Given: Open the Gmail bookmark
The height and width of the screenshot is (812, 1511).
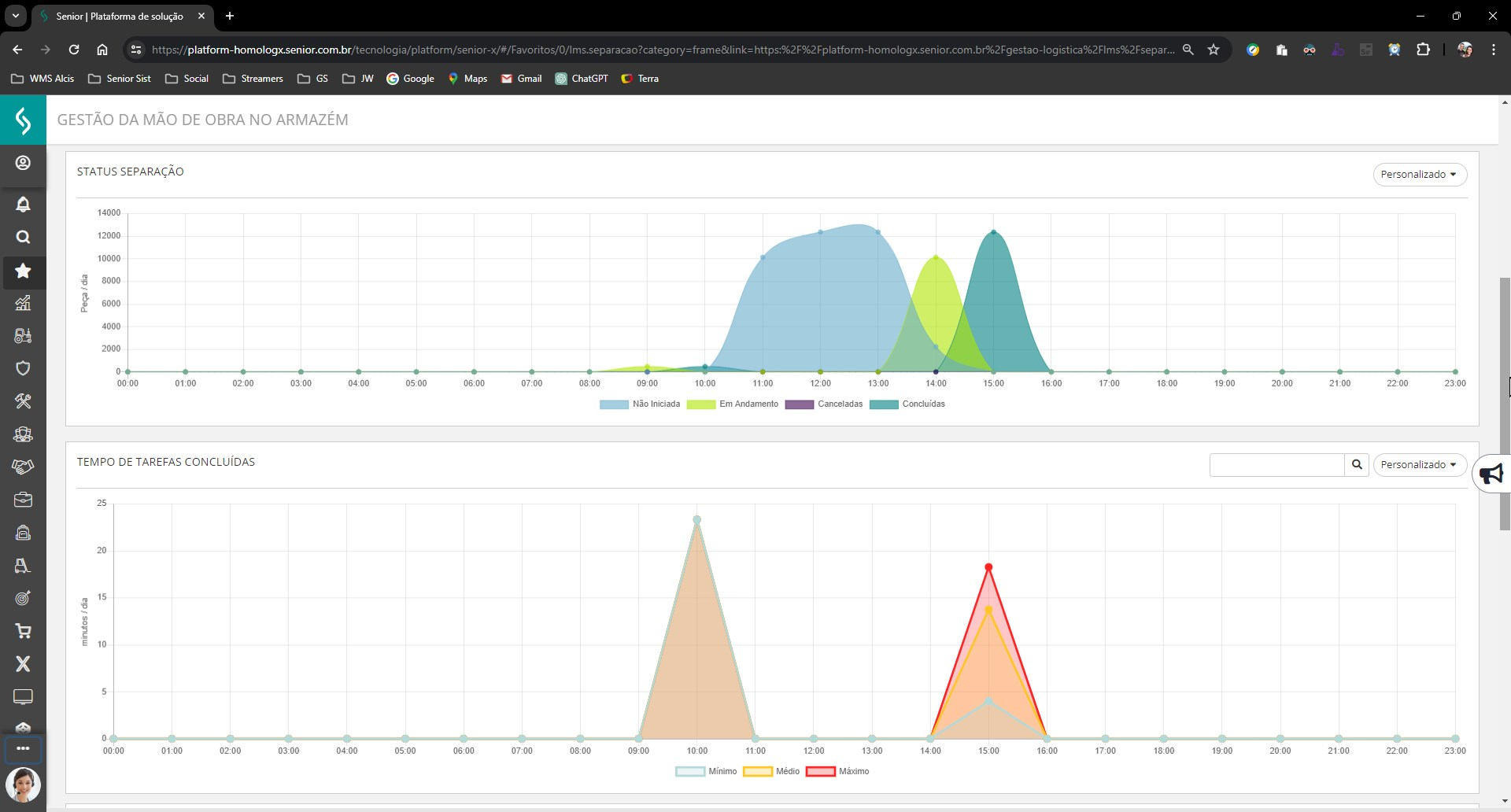Looking at the screenshot, I should 521,79.
